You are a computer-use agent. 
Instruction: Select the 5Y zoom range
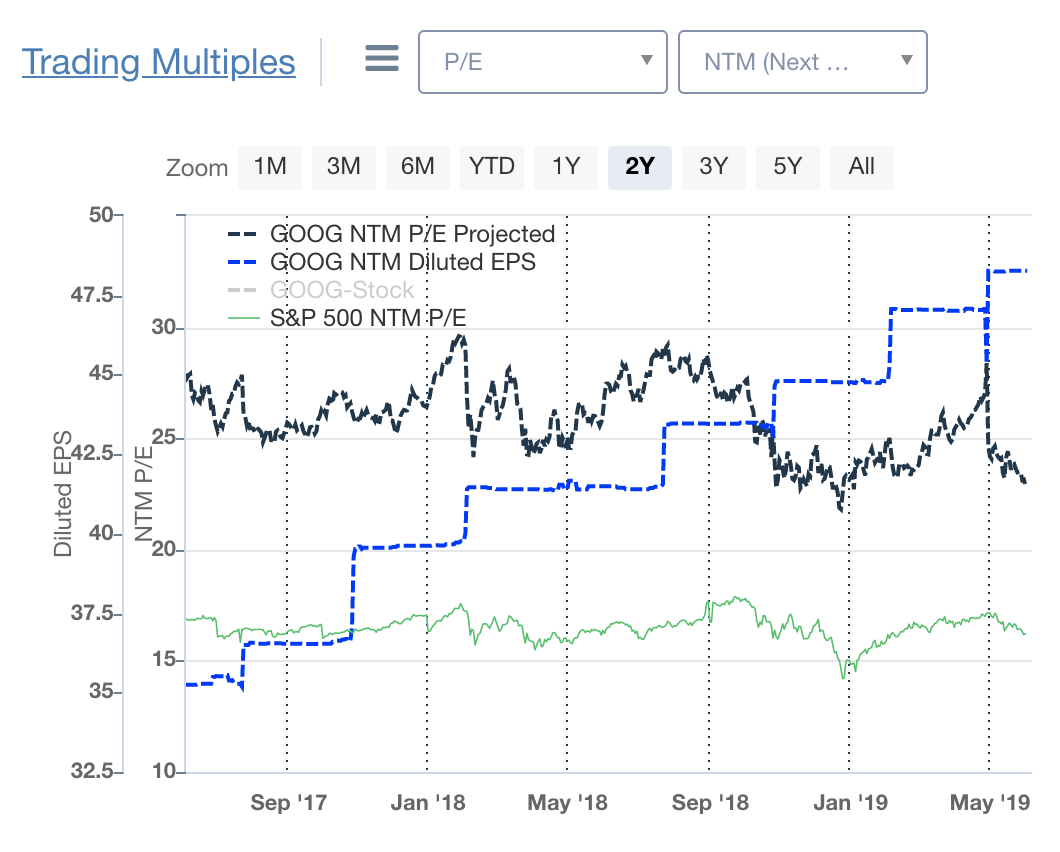pos(788,167)
